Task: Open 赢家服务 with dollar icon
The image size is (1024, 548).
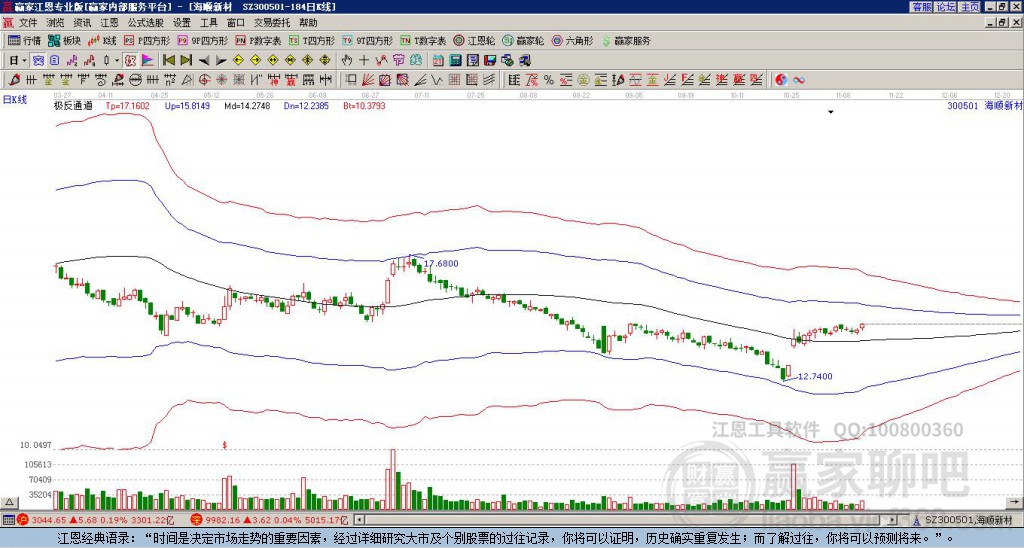Action: 626,40
